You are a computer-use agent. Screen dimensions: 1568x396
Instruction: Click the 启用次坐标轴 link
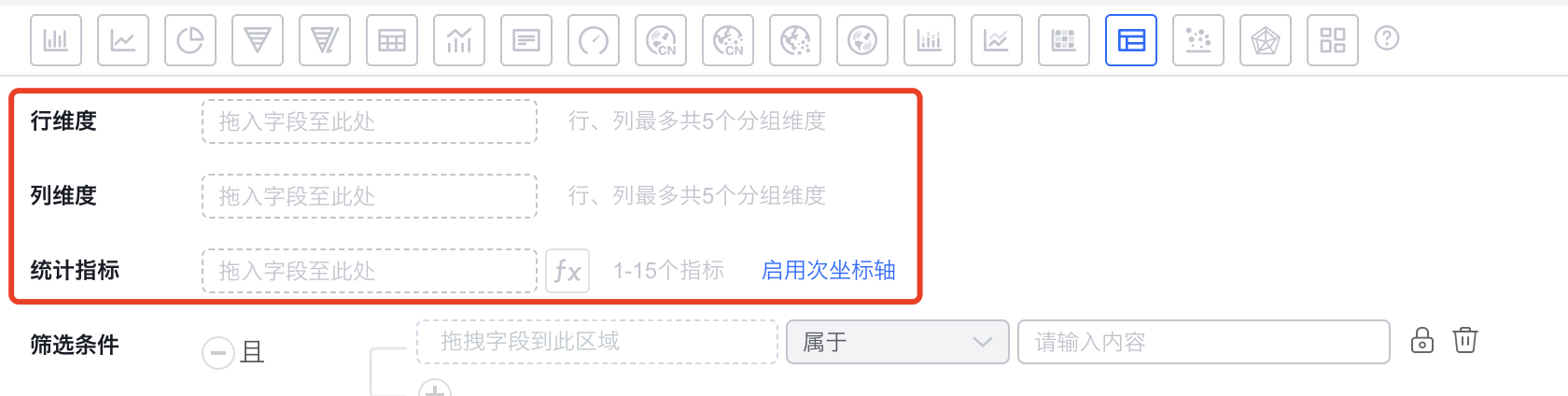829,271
